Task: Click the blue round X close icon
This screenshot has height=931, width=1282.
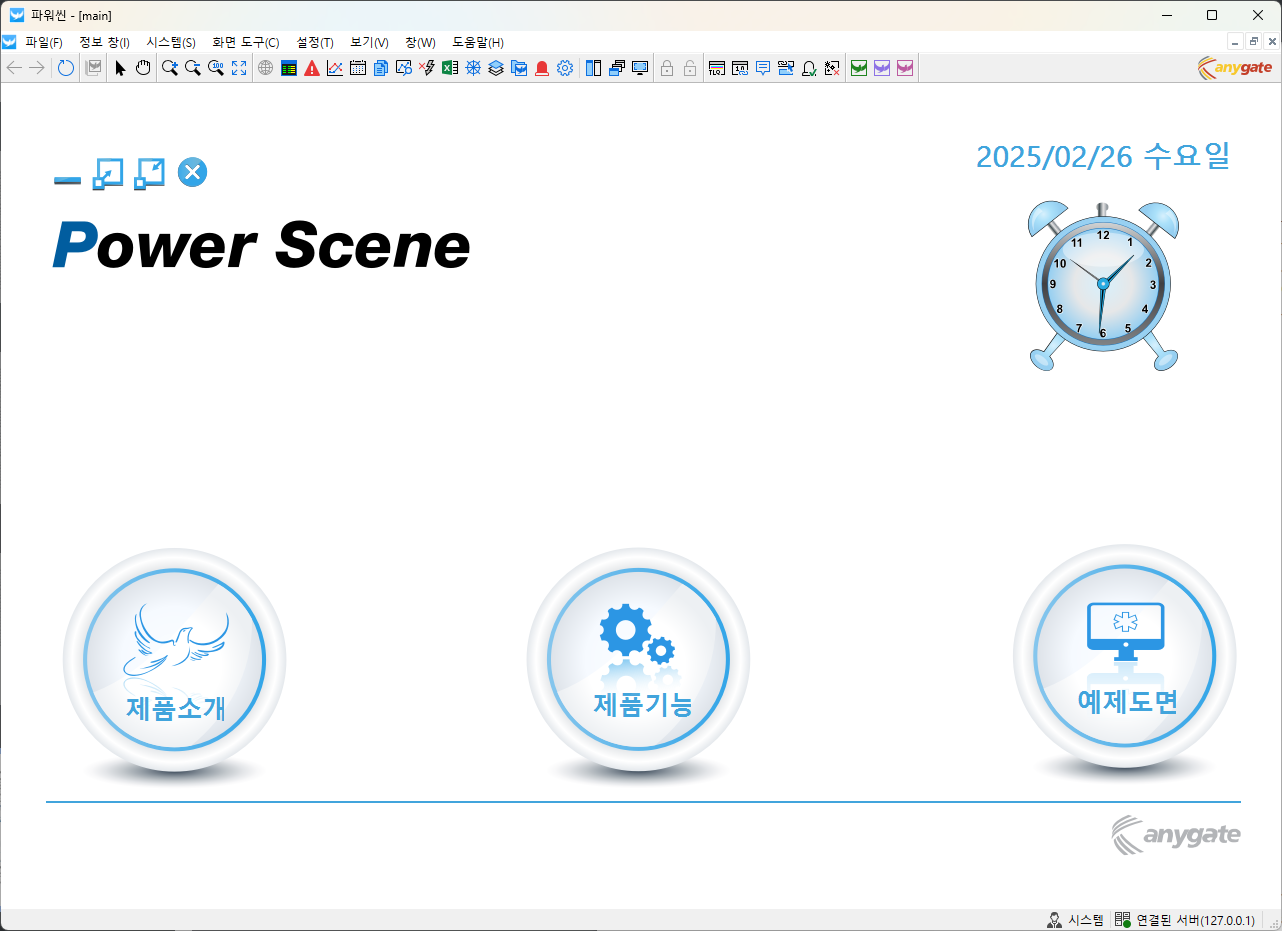Action: [192, 173]
